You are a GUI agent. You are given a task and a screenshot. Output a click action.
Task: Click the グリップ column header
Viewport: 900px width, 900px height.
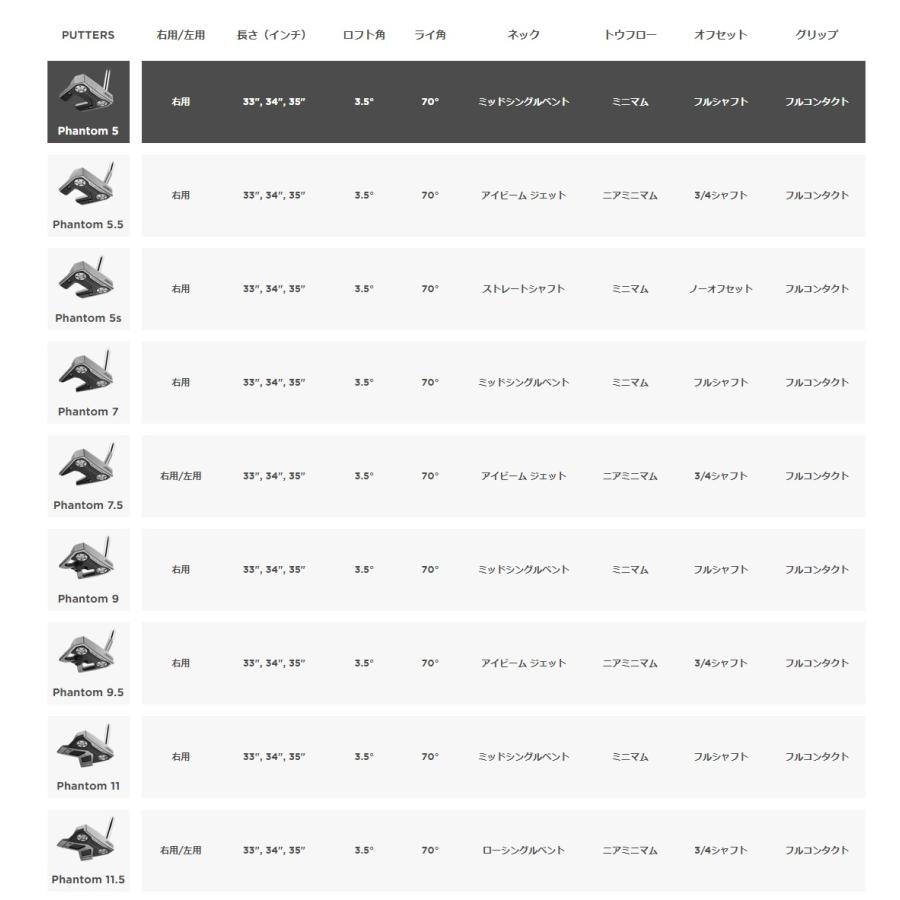point(817,35)
